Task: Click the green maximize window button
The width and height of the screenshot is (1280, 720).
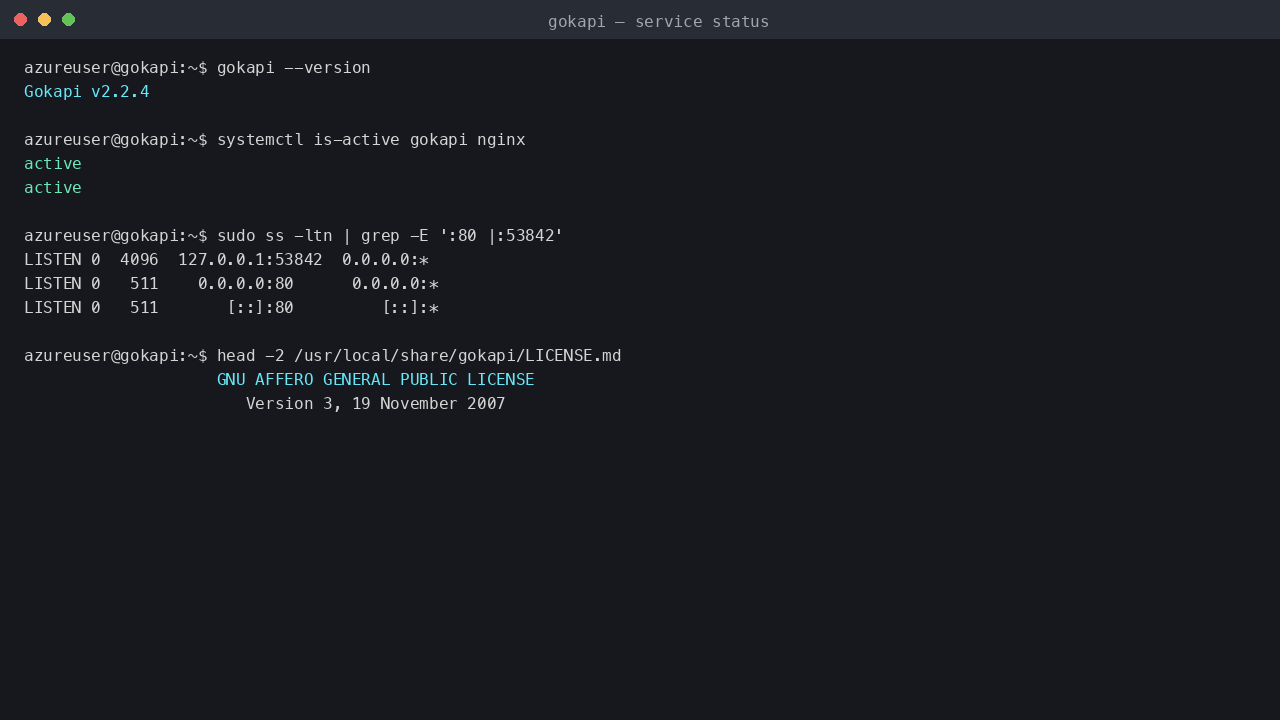Action: coord(68,20)
